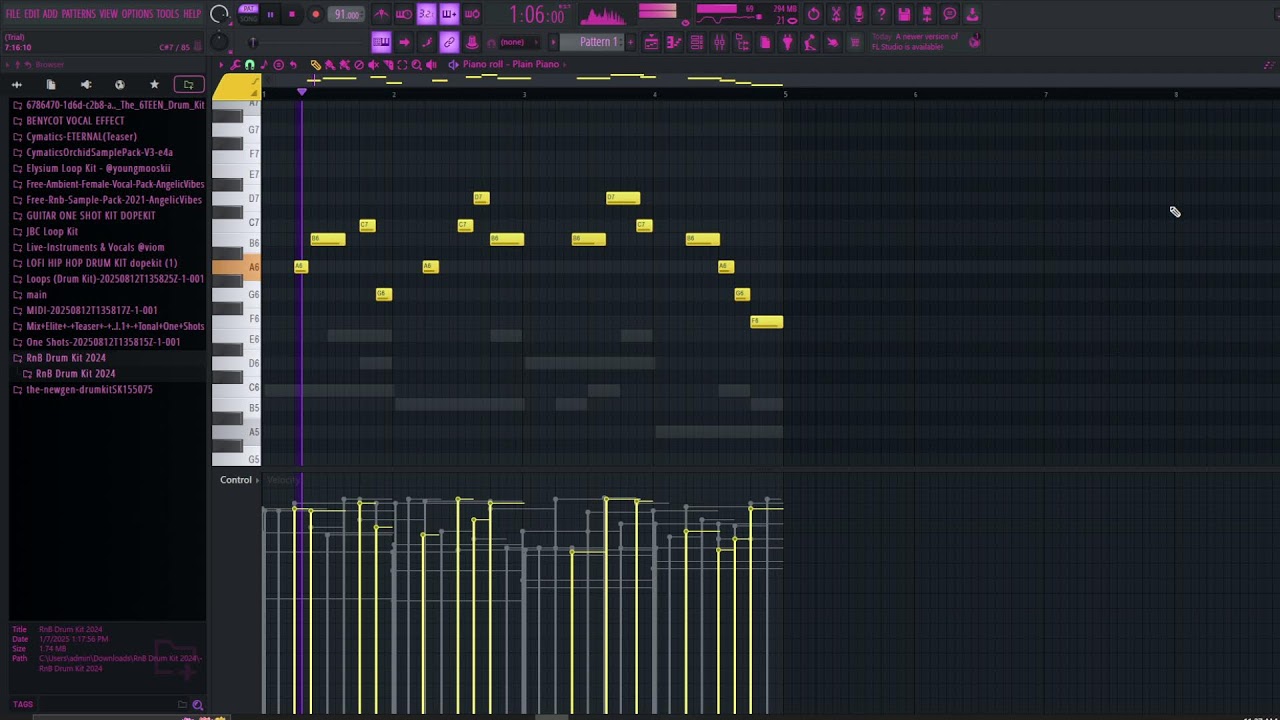Select the piano roll slice tool
Screen dimensions: 1280x720
[x=388, y=65]
